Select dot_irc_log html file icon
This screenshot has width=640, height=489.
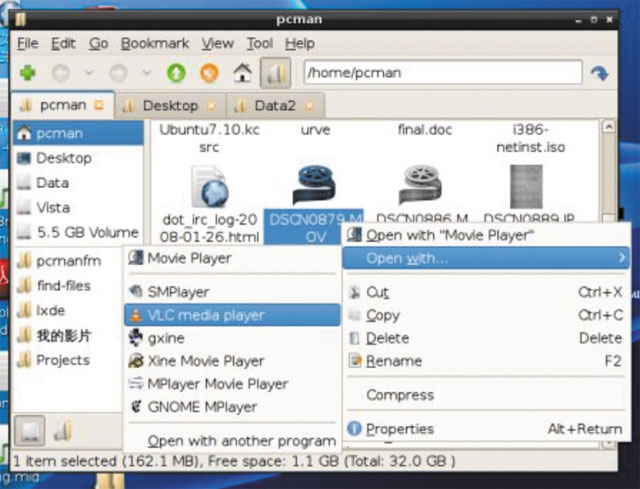click(209, 186)
